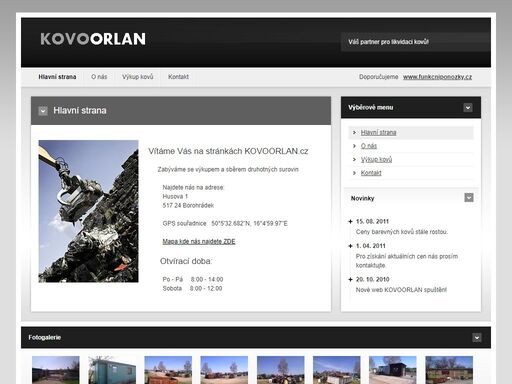The height and width of the screenshot is (384, 512).
Task: Open the map link Mapa kde nás najdete ZDE
Action: click(x=199, y=241)
